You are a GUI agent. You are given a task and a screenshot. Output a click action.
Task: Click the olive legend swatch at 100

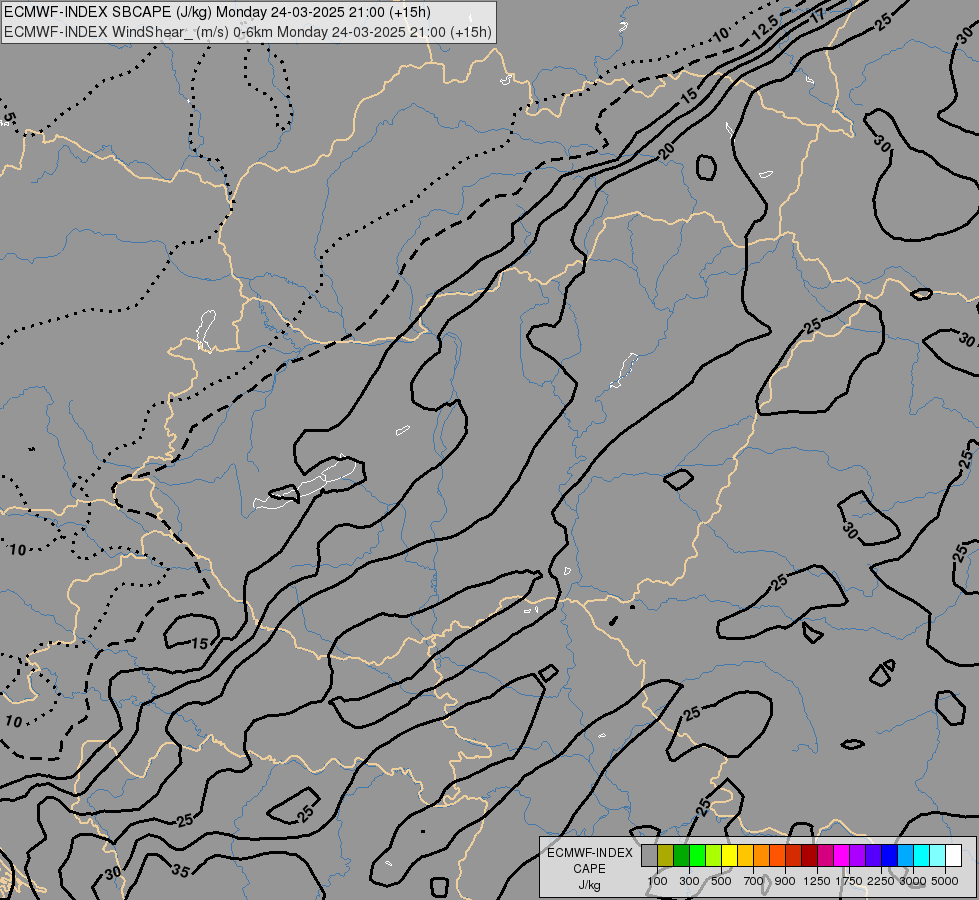tap(666, 856)
